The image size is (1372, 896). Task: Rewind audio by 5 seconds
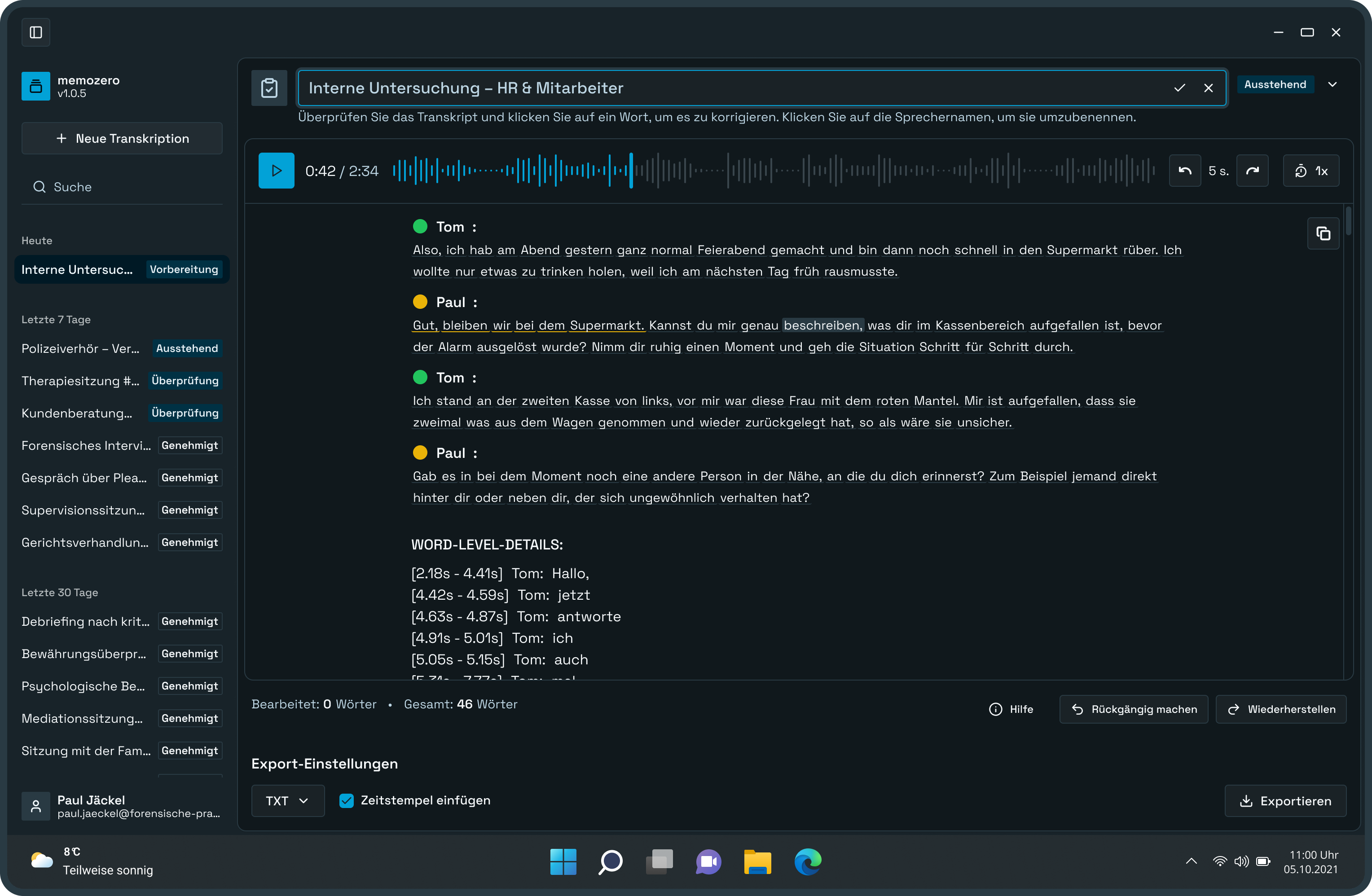pos(1185,171)
